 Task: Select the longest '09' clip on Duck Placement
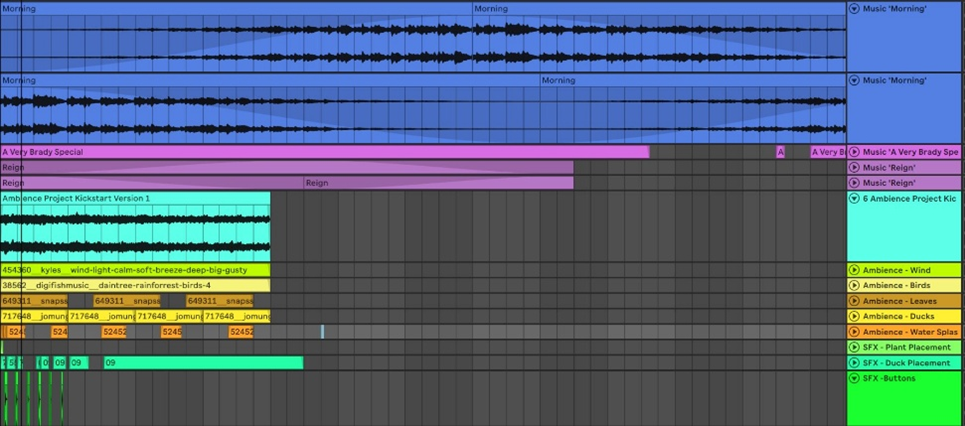point(203,363)
